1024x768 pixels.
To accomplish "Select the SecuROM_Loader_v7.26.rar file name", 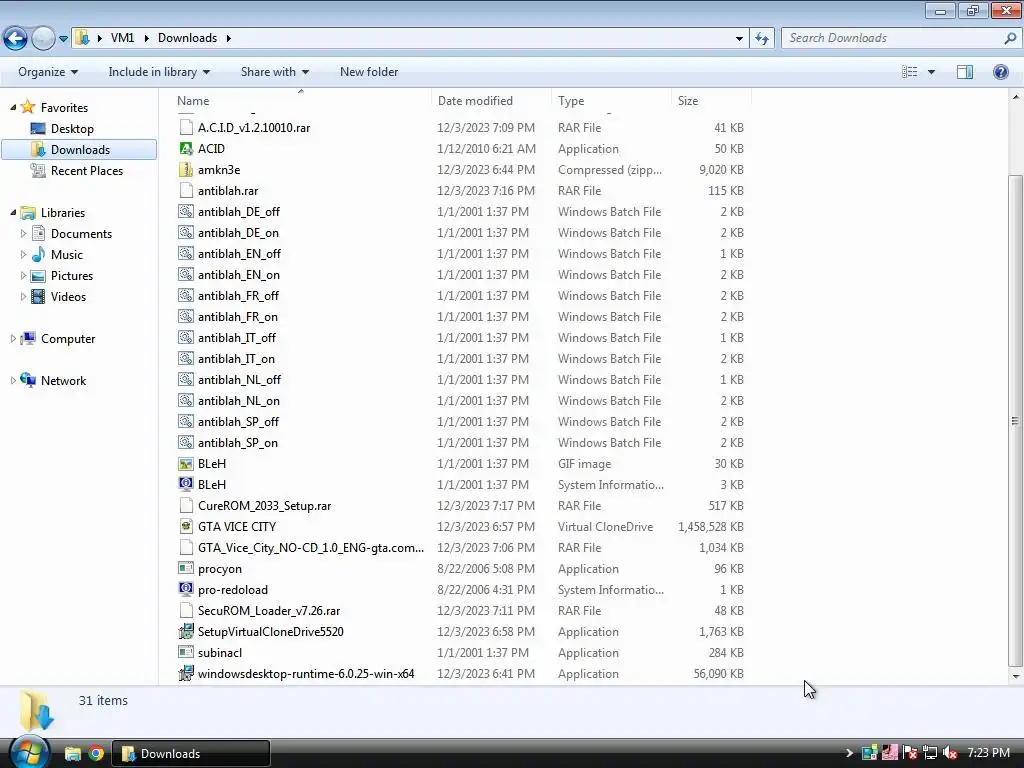I will pos(269,611).
